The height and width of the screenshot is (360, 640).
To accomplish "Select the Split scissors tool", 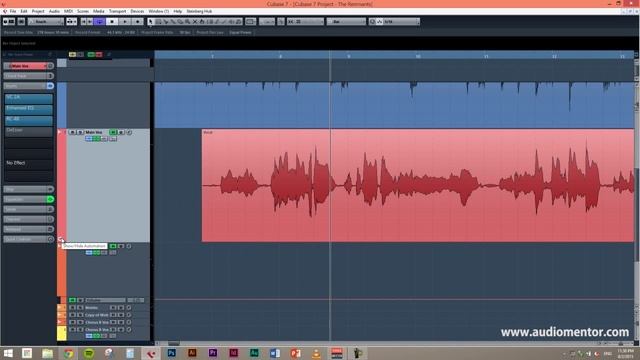I will pos(166,22).
